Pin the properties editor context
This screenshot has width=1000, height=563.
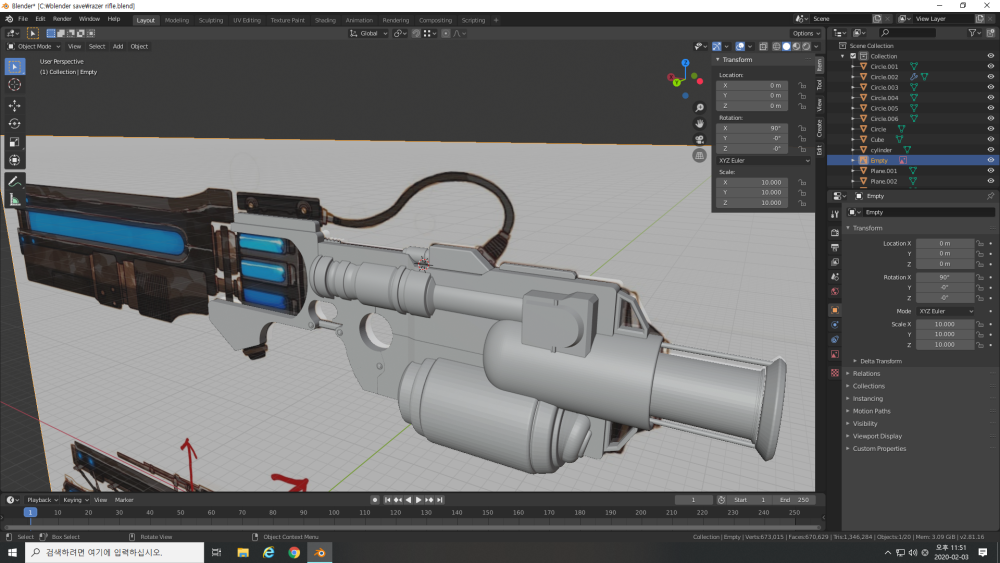[990, 196]
